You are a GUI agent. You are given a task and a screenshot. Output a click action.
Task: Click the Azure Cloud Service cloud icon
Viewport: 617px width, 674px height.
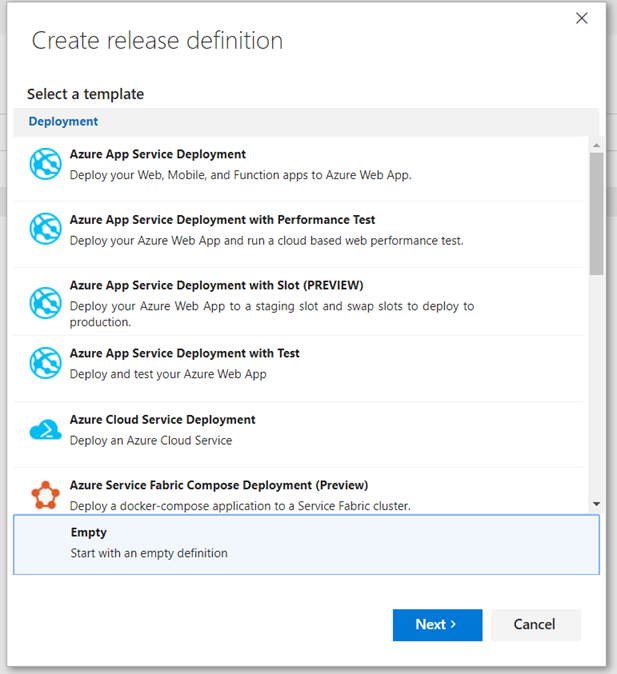click(46, 430)
